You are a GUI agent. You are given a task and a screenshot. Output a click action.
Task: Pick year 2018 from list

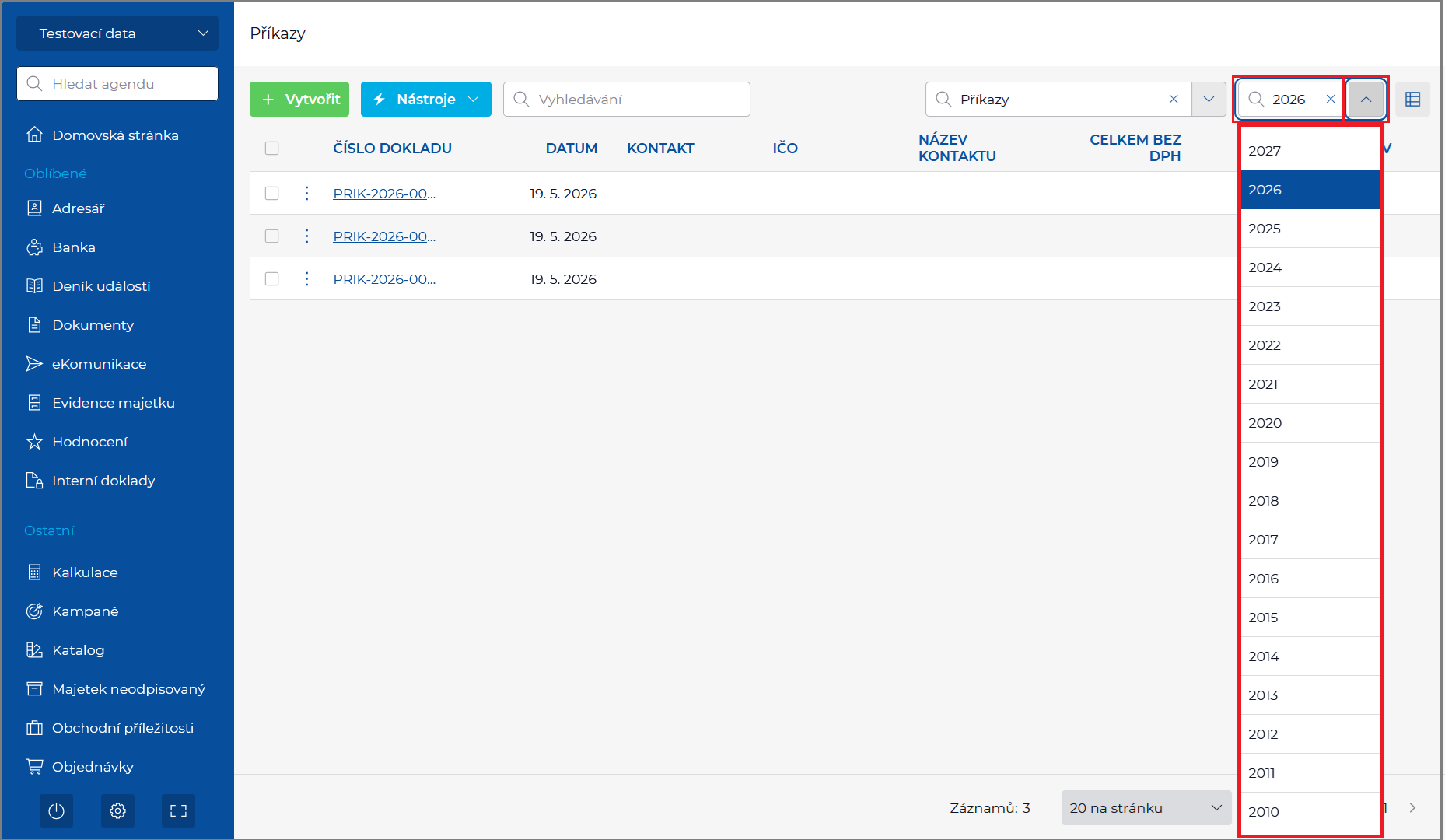click(x=1310, y=501)
